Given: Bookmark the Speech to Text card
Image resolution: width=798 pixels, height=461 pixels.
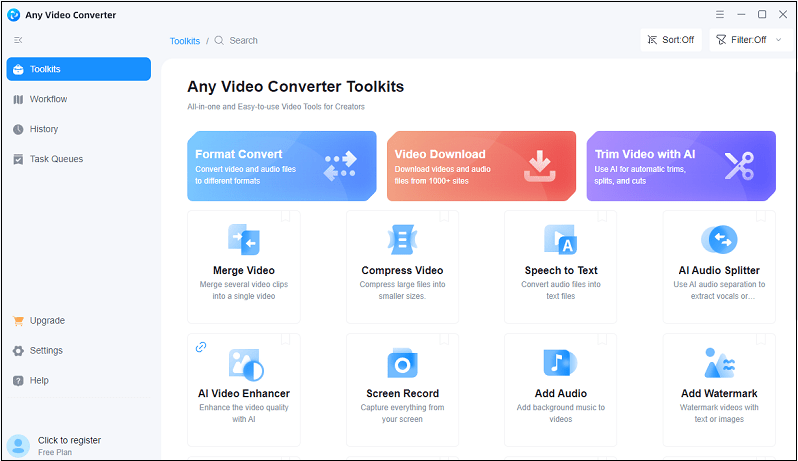Looking at the screenshot, I should click(603, 217).
